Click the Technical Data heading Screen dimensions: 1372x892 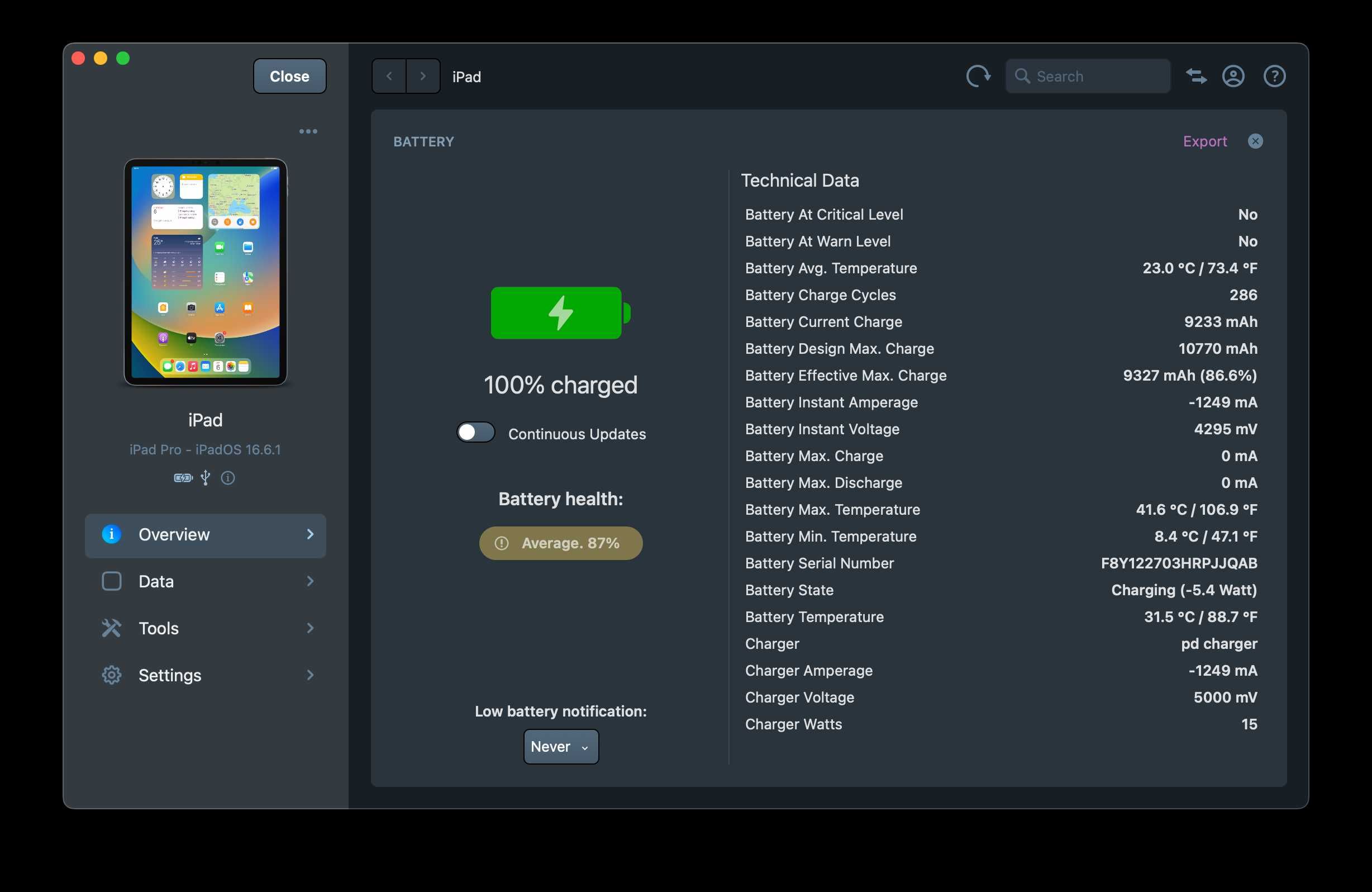(x=799, y=181)
